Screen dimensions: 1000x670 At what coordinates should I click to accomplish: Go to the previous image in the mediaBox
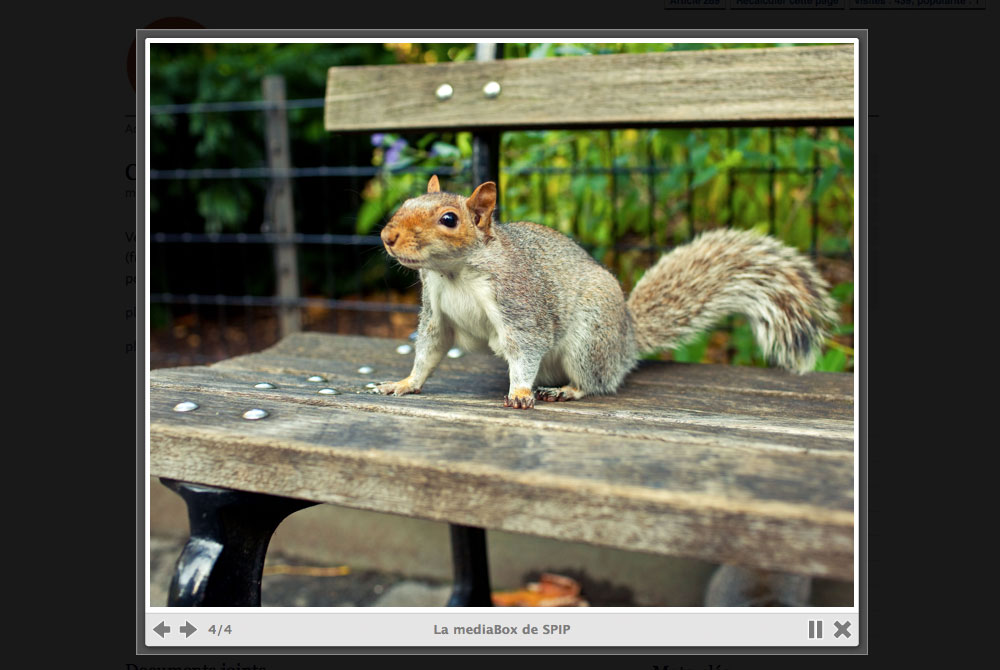[x=161, y=629]
